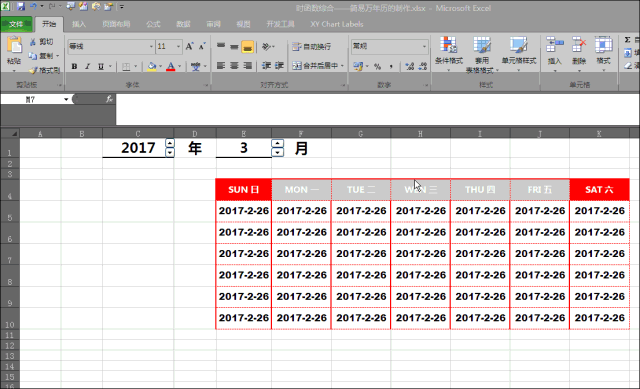Click the Select All corner button
This screenshot has width=640, height=389.
coord(10,133)
